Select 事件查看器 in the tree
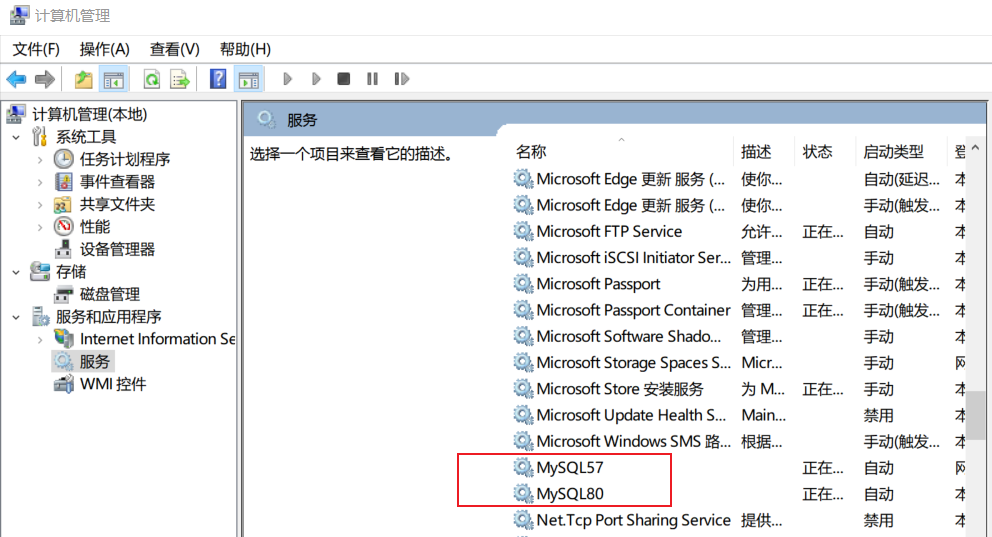Screen dimensions: 992x537 tap(117, 182)
